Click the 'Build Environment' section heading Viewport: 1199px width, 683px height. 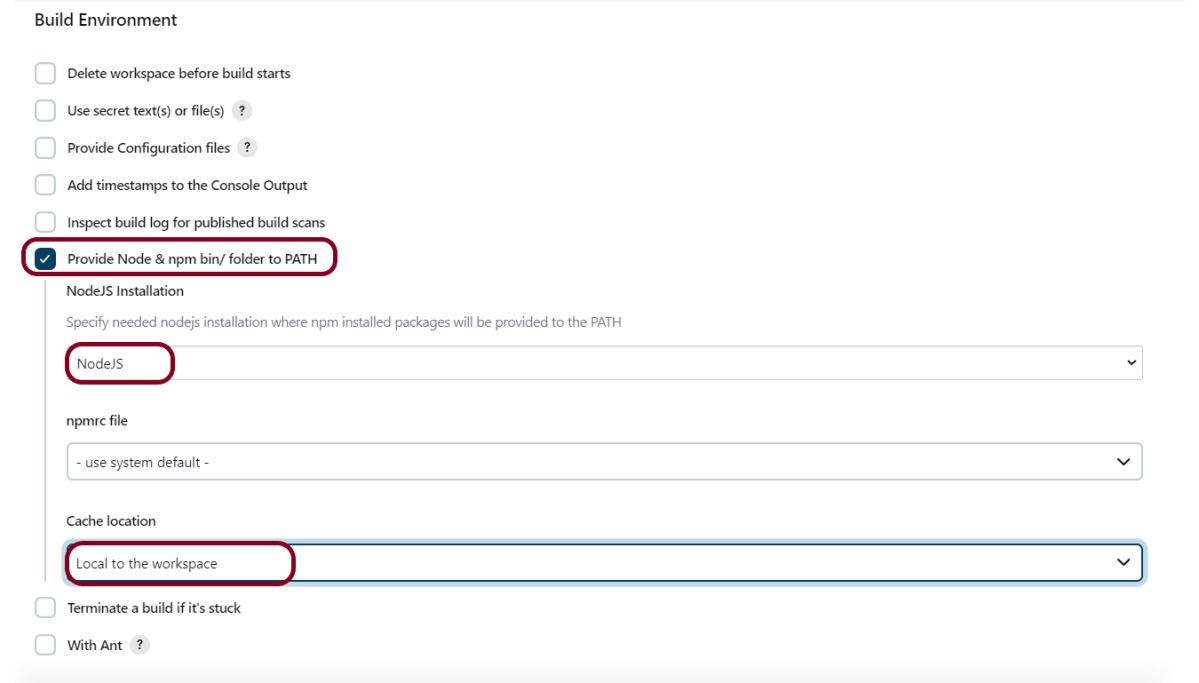click(x=106, y=20)
